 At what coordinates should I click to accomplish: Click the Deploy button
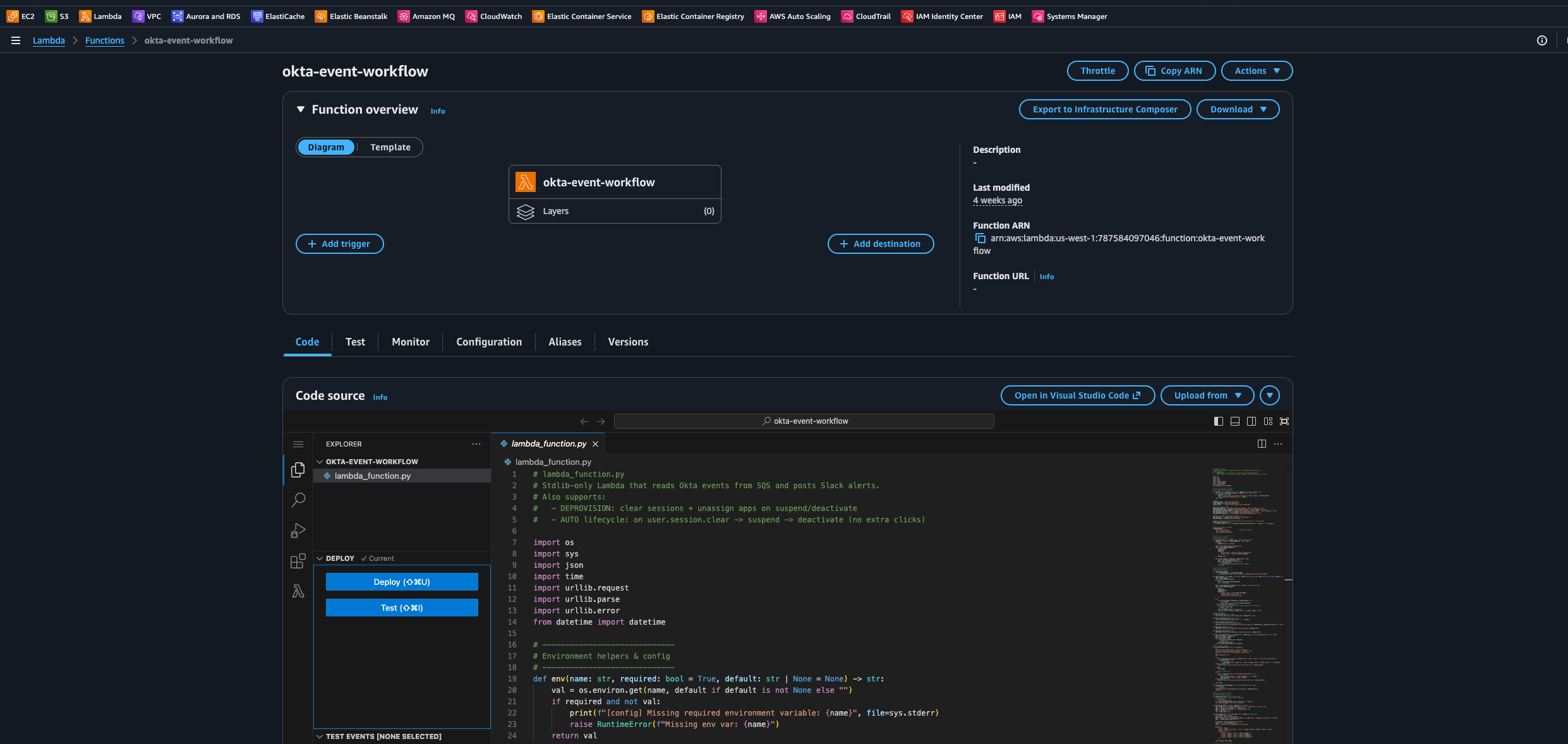pyautogui.click(x=402, y=582)
